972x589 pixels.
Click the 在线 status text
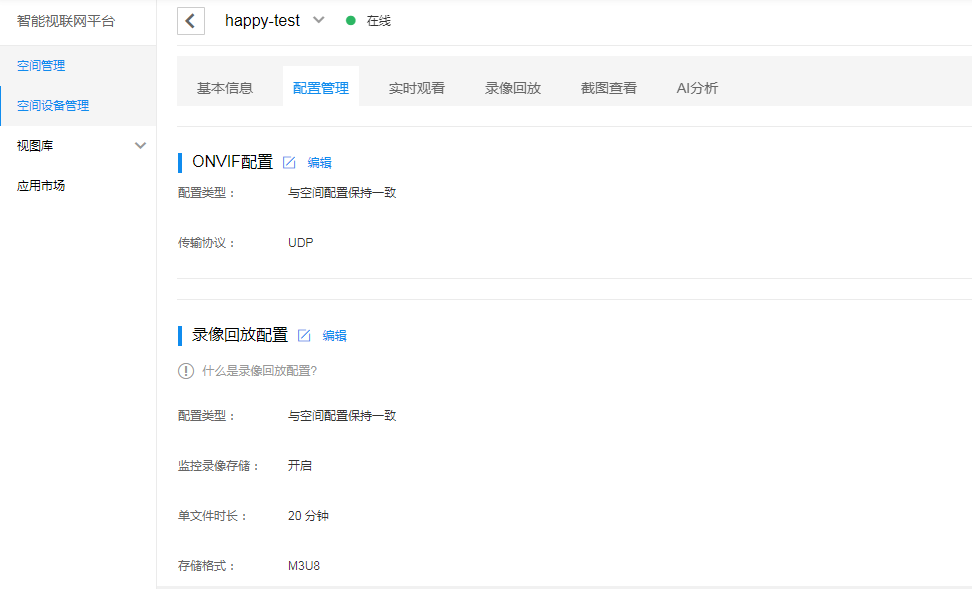[379, 21]
